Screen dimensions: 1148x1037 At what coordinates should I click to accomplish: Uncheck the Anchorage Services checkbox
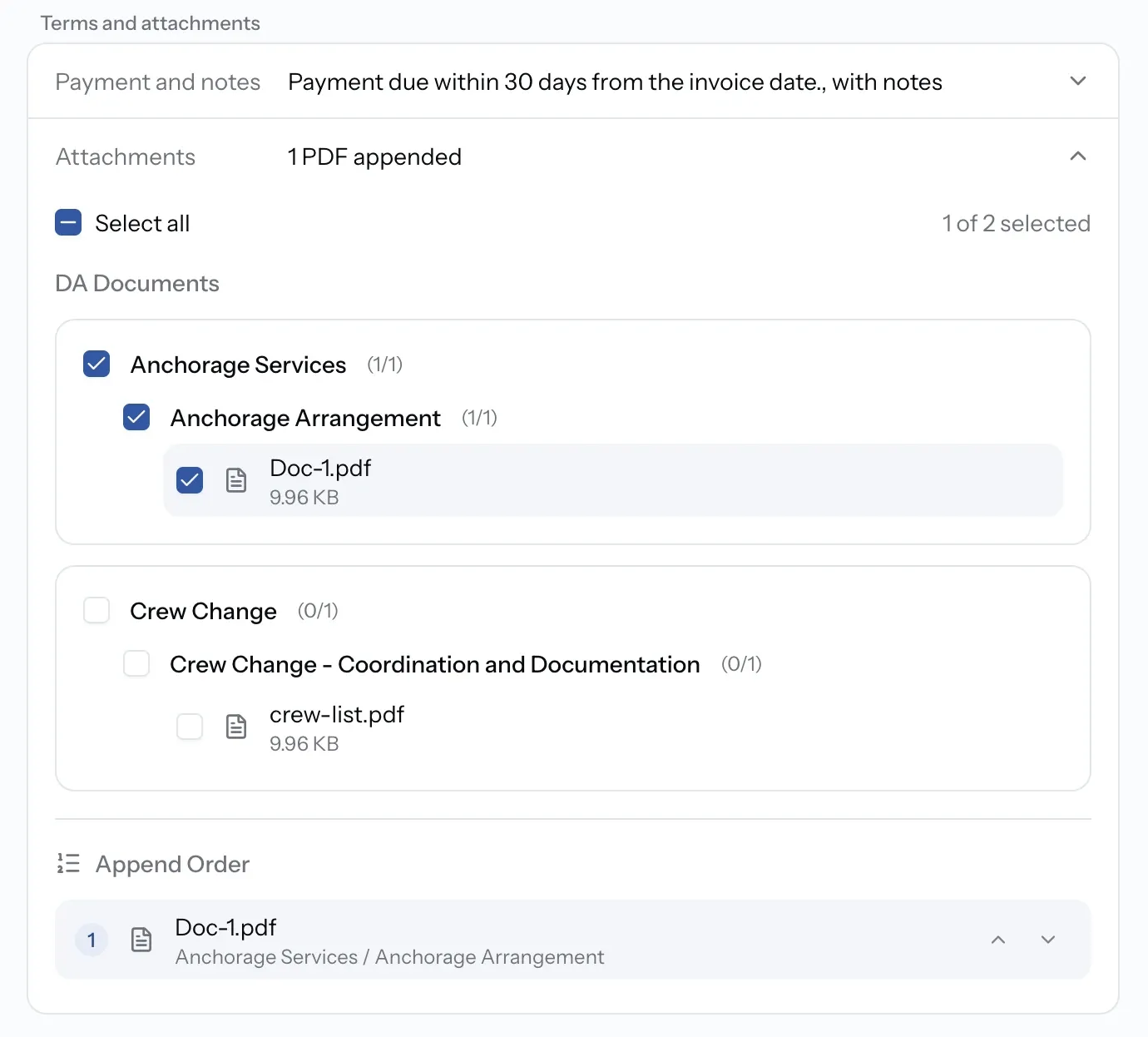coord(96,364)
